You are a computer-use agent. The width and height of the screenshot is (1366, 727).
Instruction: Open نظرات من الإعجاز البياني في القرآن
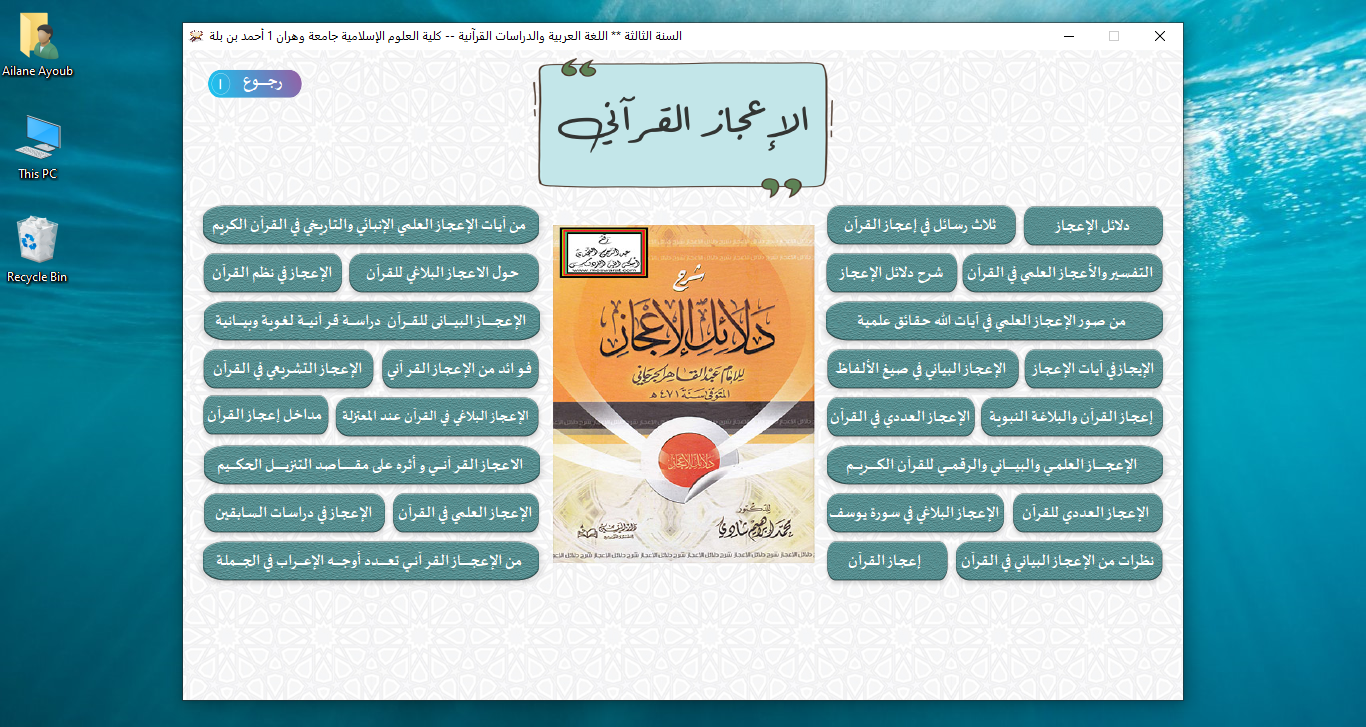1059,561
